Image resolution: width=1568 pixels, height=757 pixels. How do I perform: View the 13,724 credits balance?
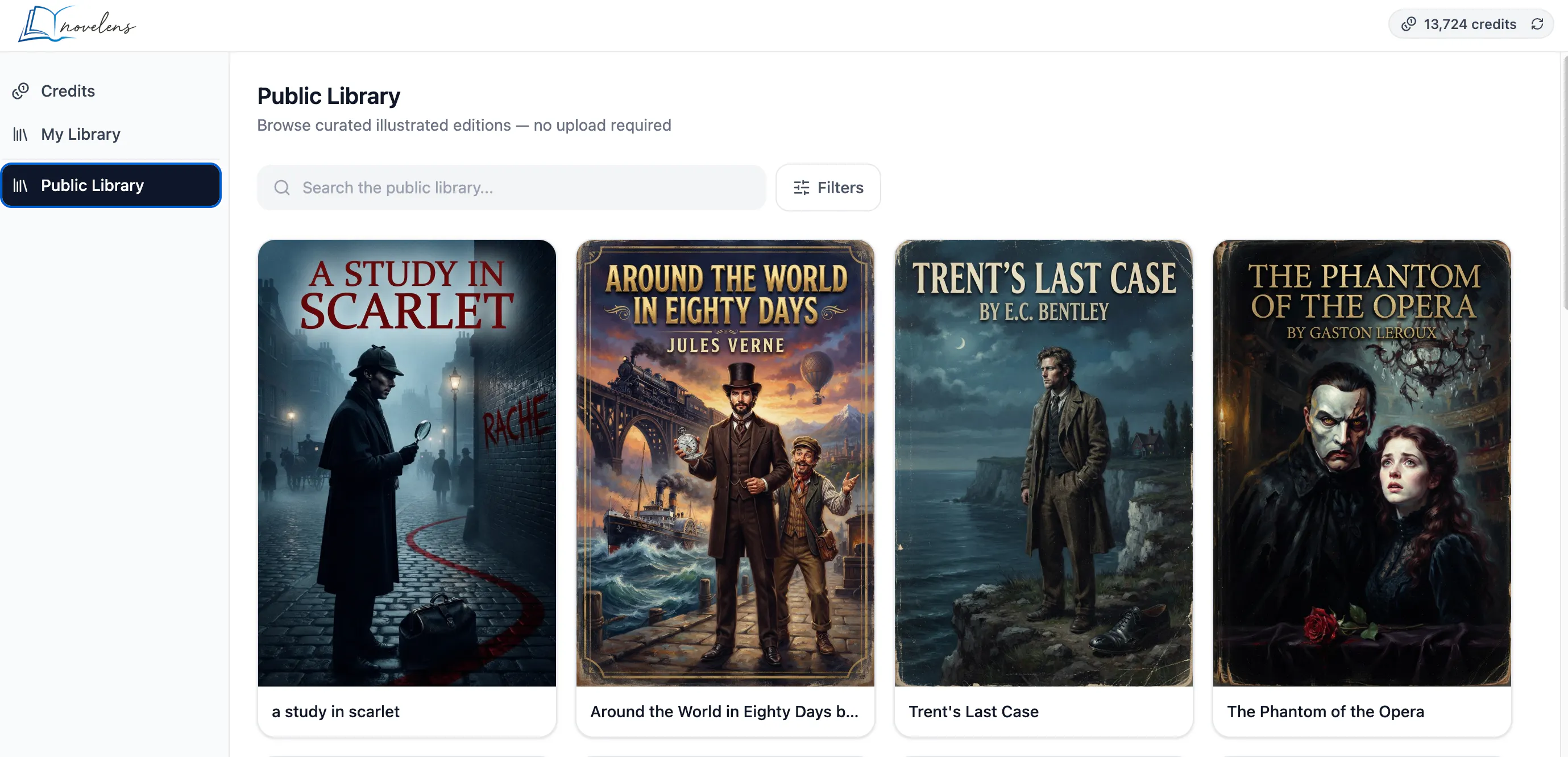[1470, 24]
